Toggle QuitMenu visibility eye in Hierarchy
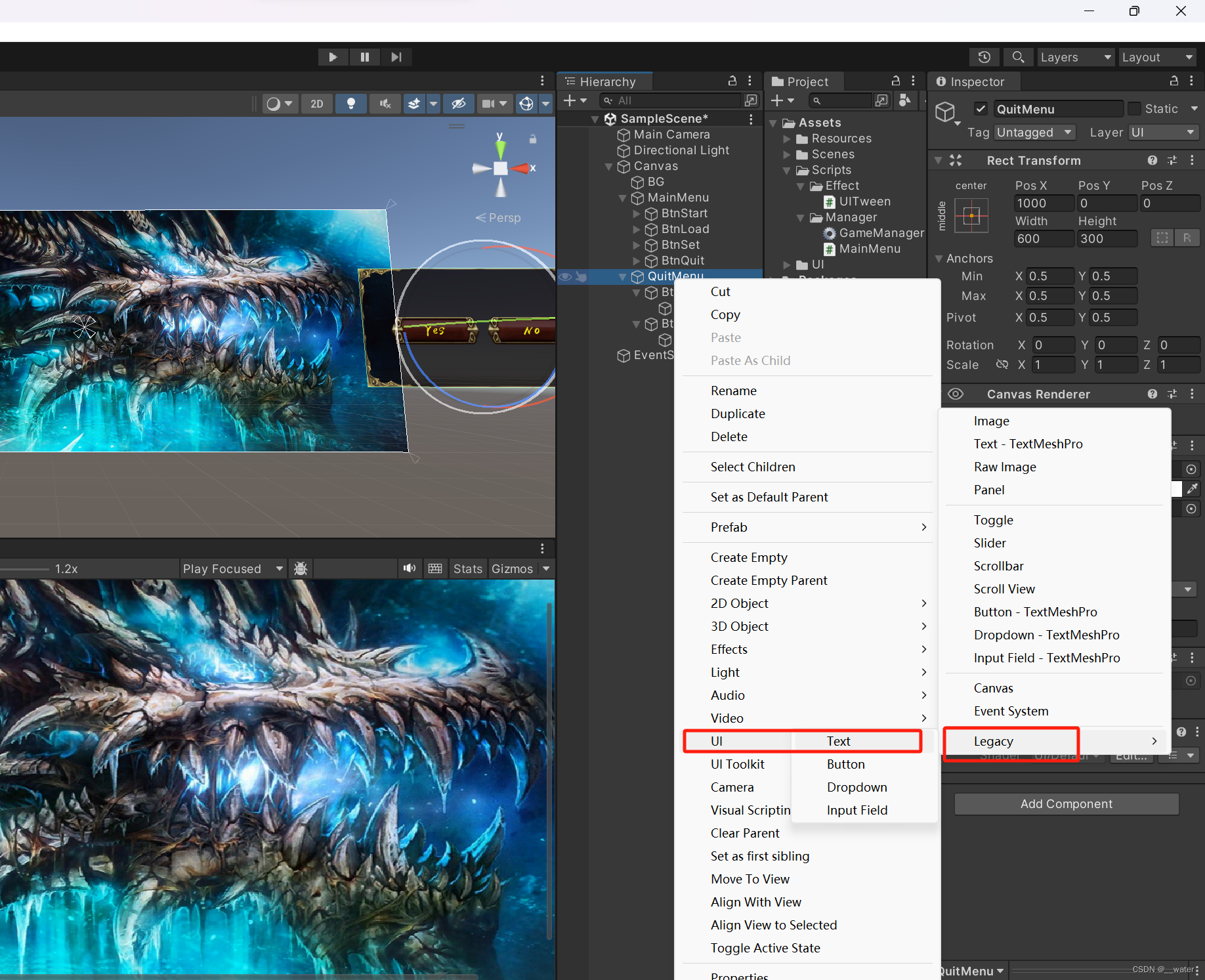This screenshot has height=980, width=1205. click(564, 276)
